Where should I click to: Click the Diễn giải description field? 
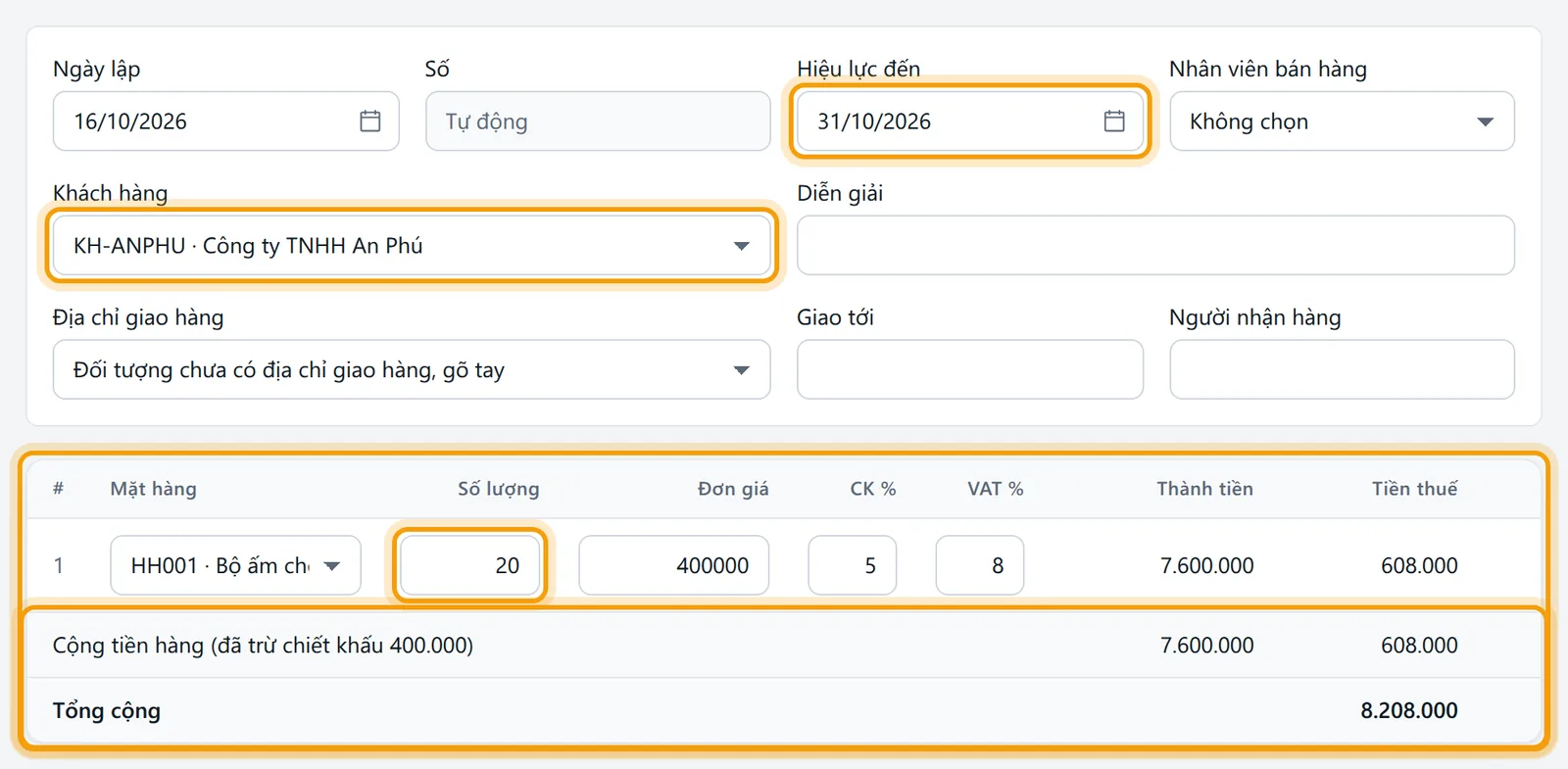[x=1155, y=246]
